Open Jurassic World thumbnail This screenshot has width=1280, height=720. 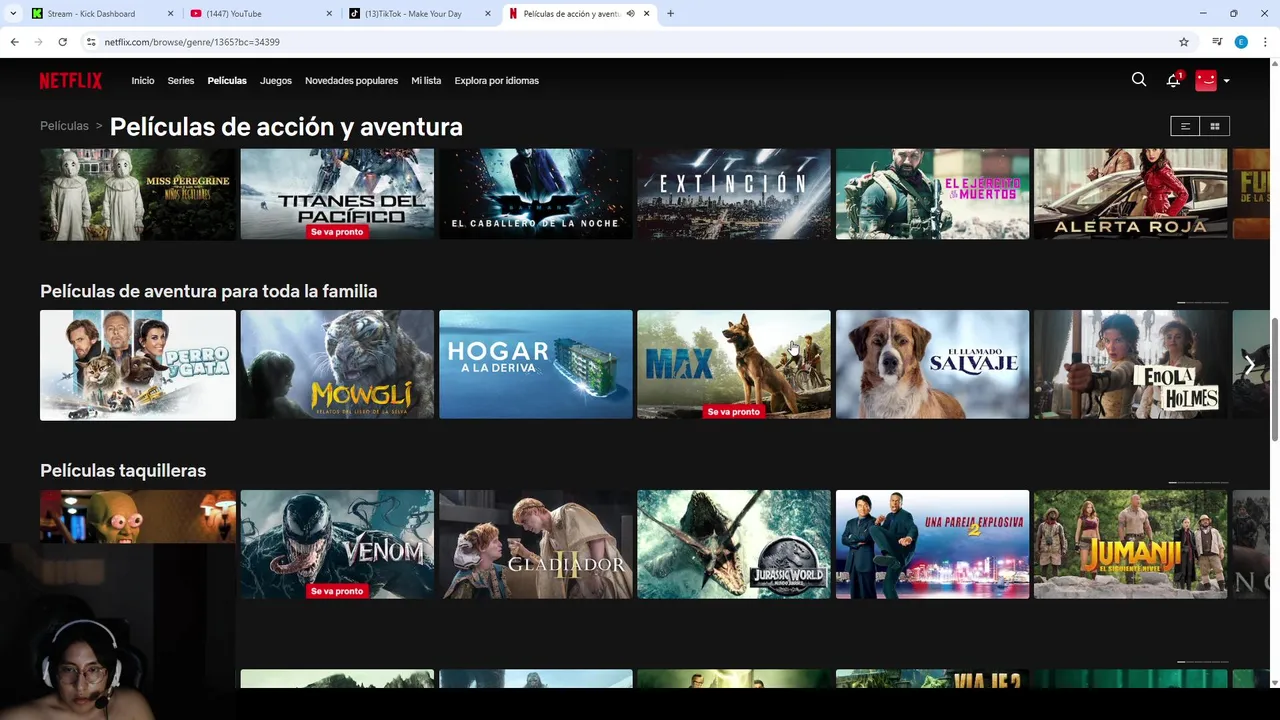pos(734,544)
